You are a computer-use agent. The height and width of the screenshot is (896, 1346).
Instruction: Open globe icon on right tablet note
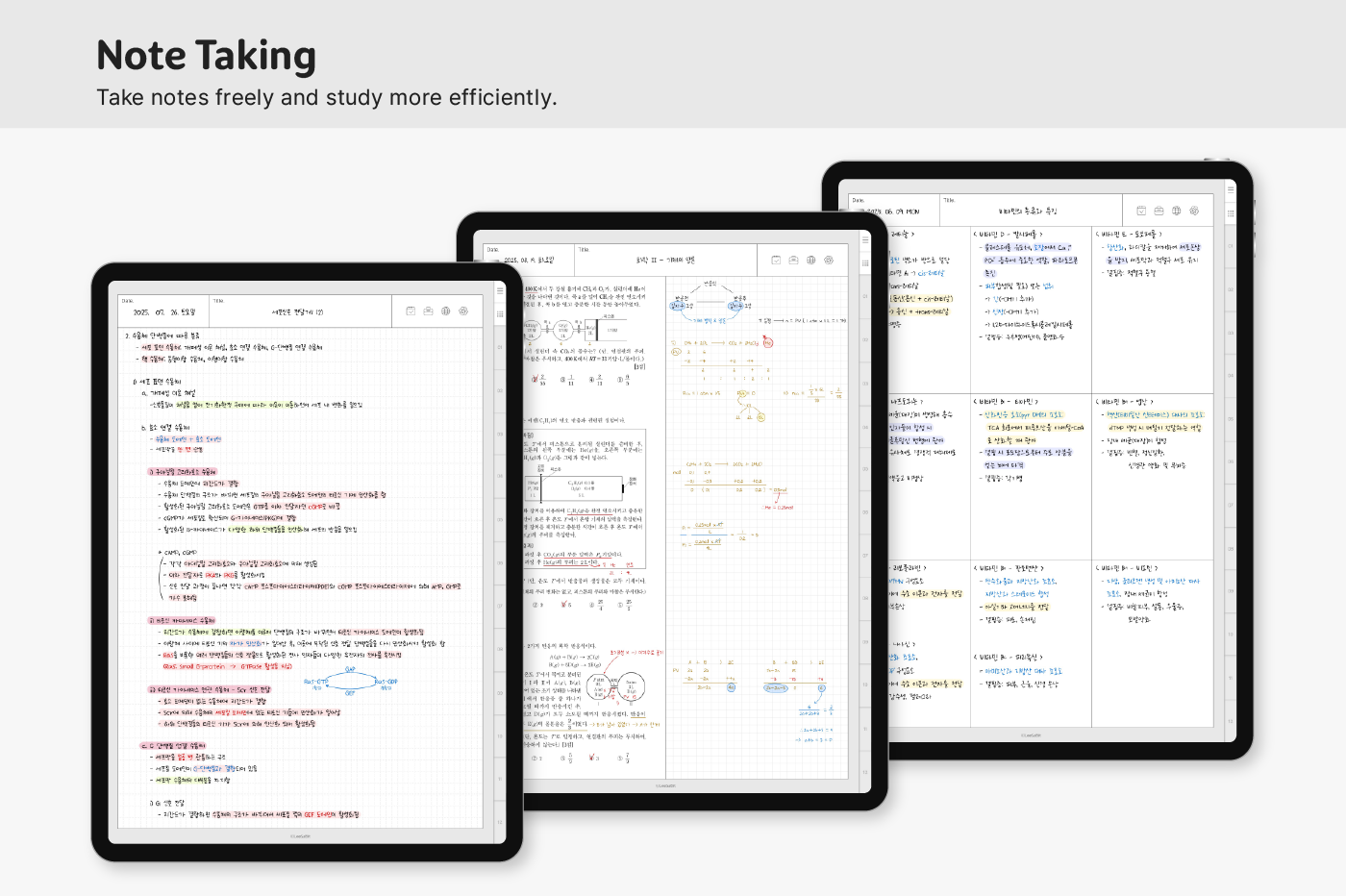click(1176, 211)
